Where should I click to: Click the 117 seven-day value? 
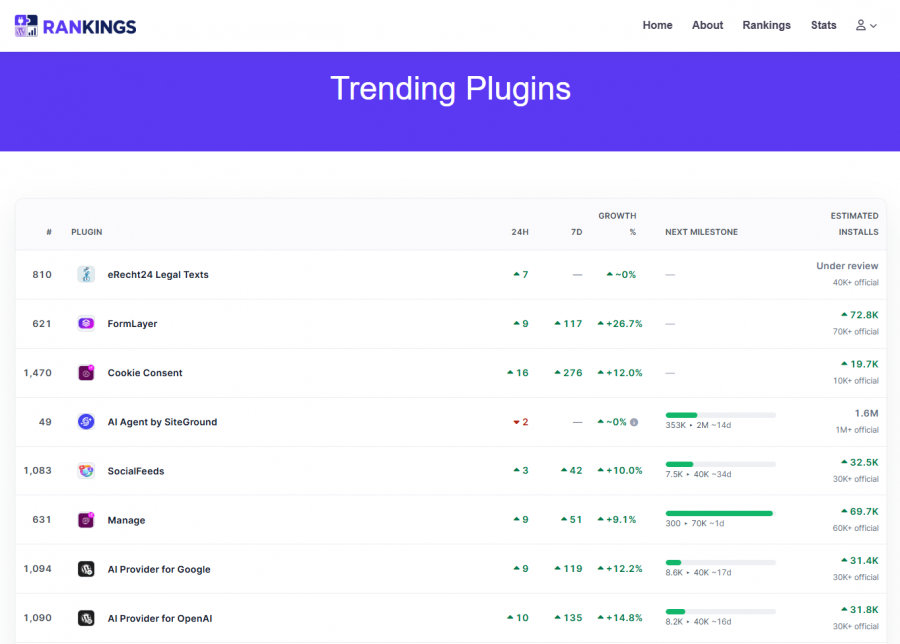click(568, 324)
